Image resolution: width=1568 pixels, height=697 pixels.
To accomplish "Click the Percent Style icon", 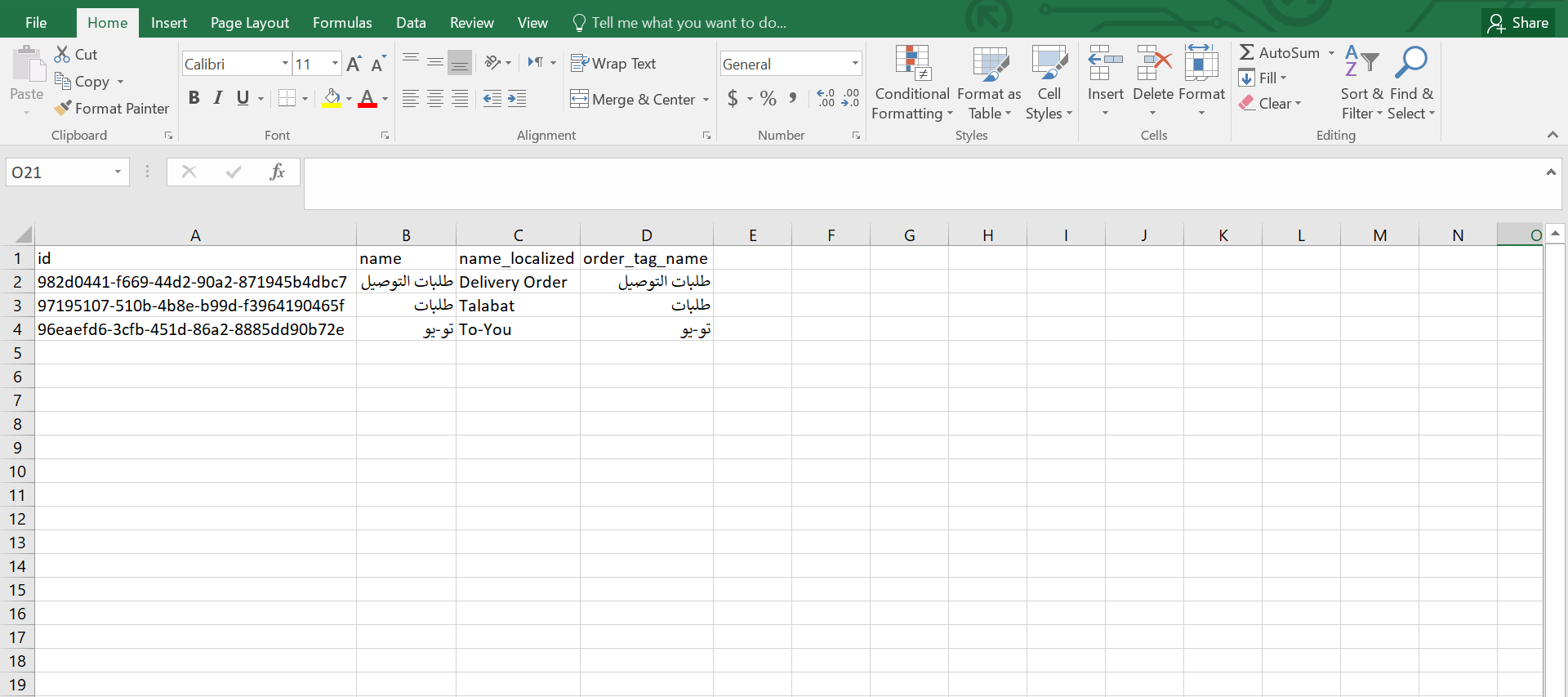I will tap(768, 99).
